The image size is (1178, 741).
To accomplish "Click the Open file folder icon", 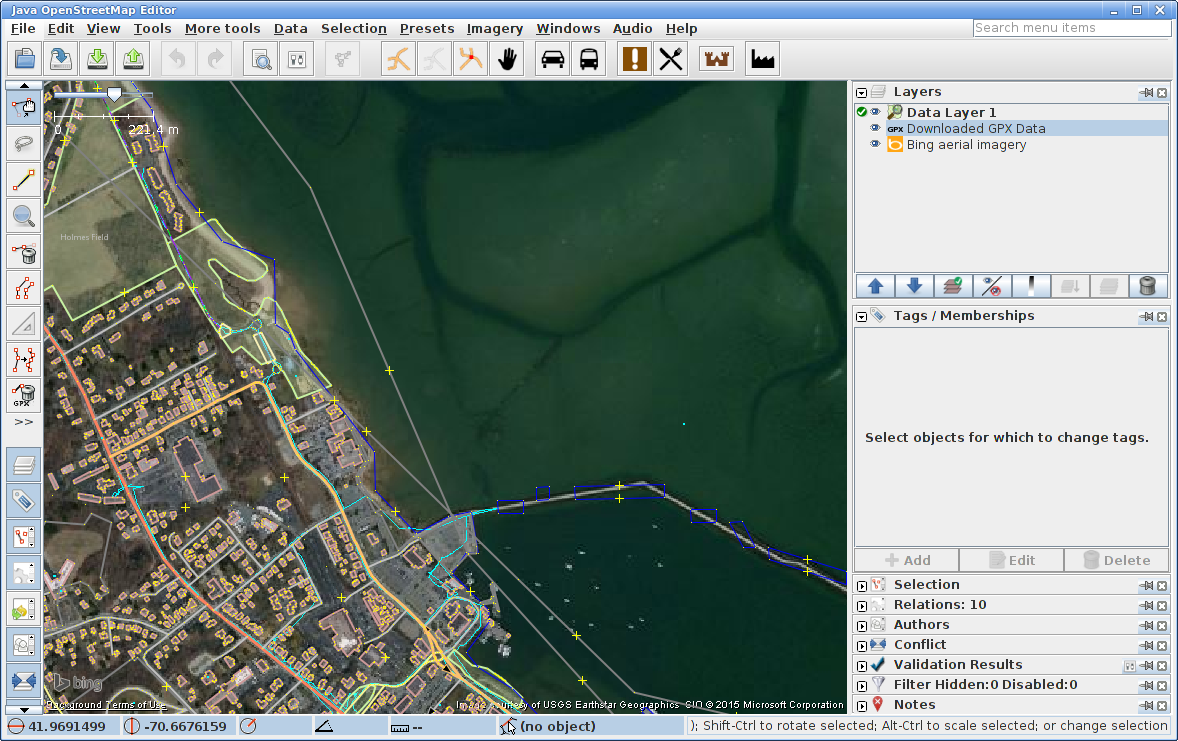I will (x=24, y=59).
